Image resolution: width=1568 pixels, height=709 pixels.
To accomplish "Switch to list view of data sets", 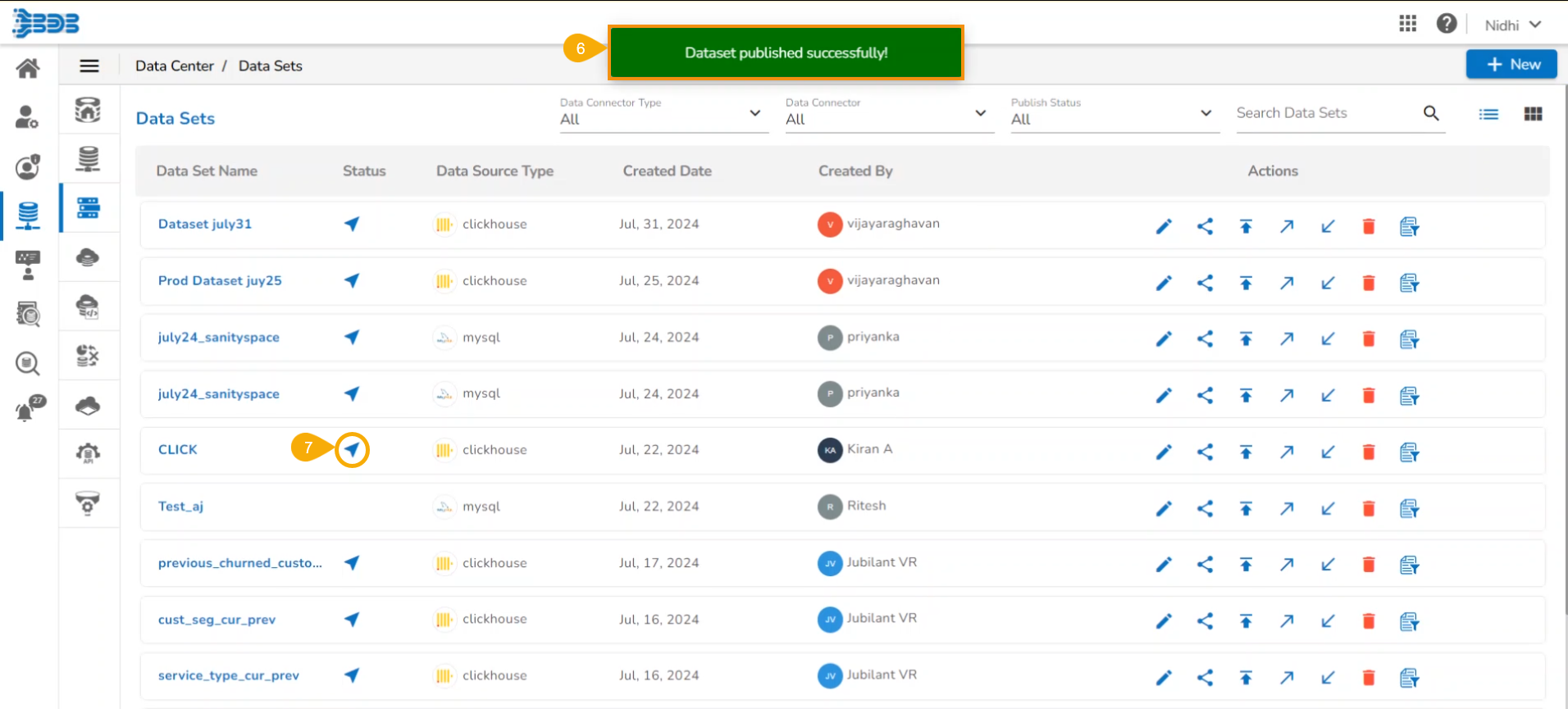I will [x=1488, y=114].
